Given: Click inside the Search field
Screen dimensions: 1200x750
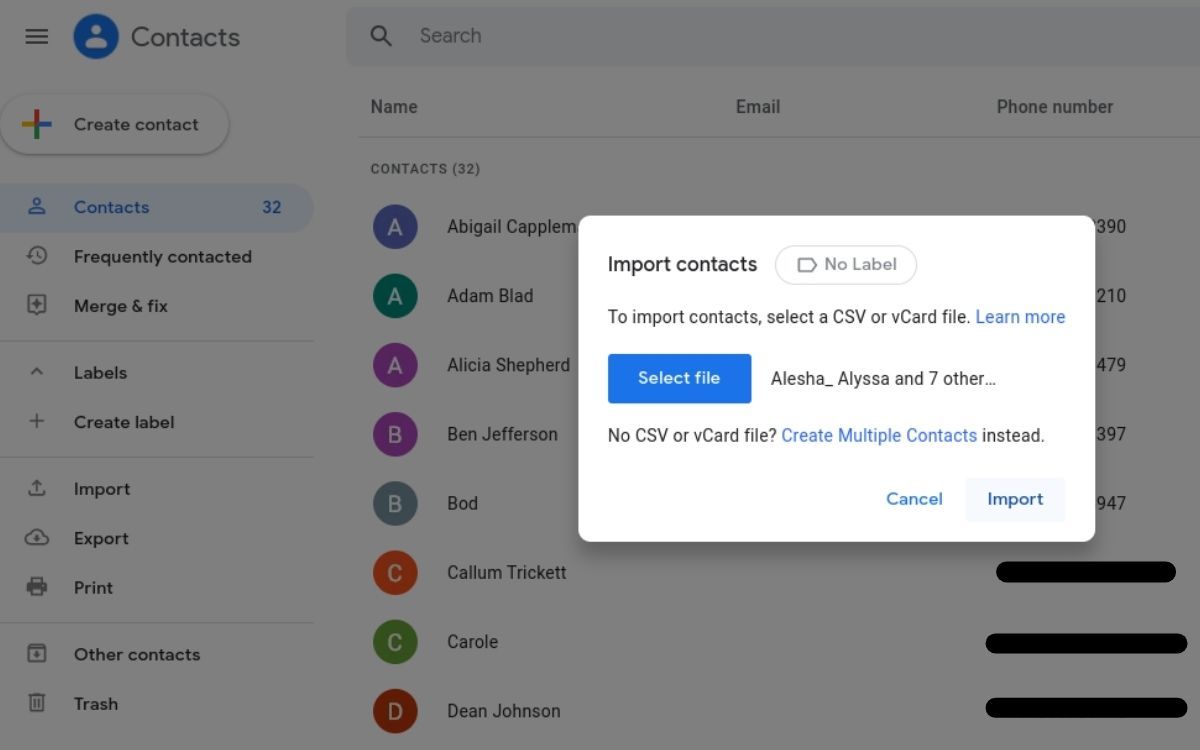Looking at the screenshot, I should point(500,35).
